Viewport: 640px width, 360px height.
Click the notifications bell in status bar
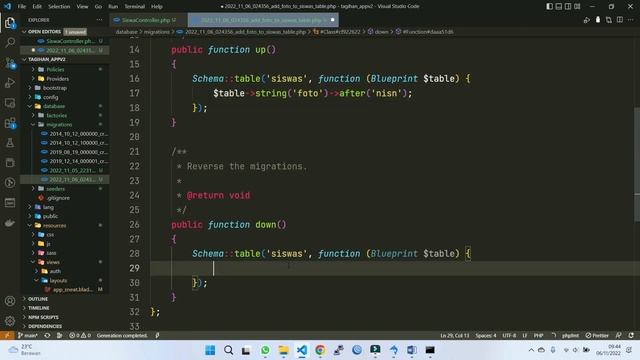(x=631, y=336)
